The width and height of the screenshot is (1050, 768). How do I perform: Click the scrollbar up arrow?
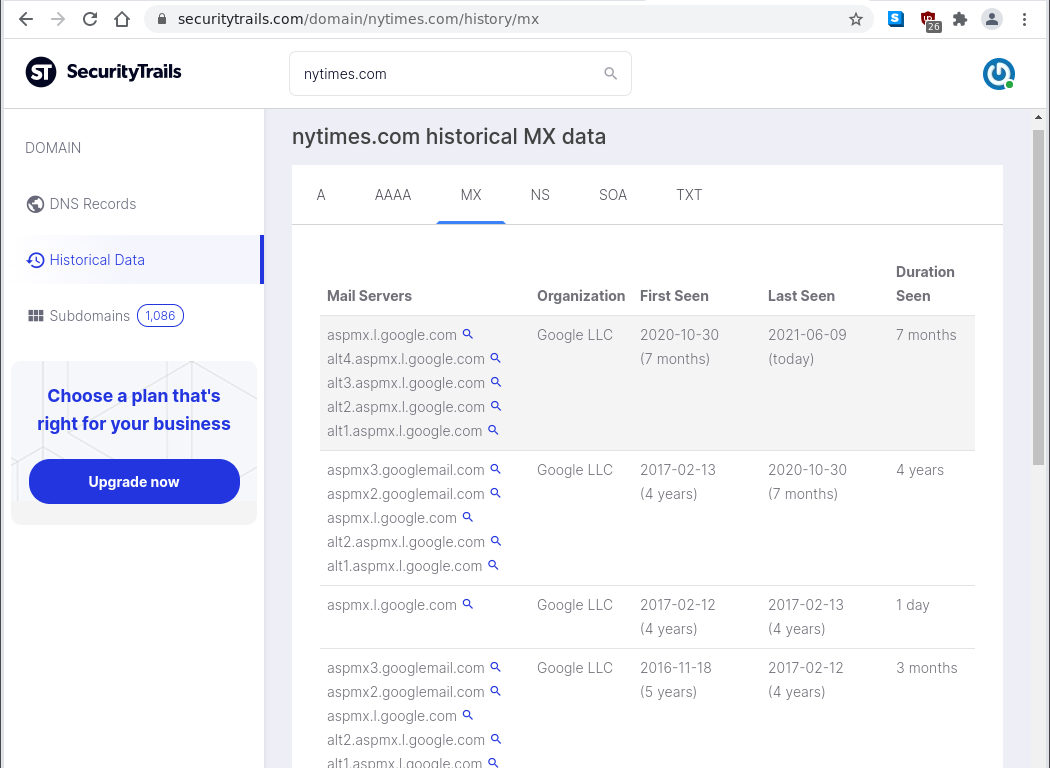point(1039,117)
